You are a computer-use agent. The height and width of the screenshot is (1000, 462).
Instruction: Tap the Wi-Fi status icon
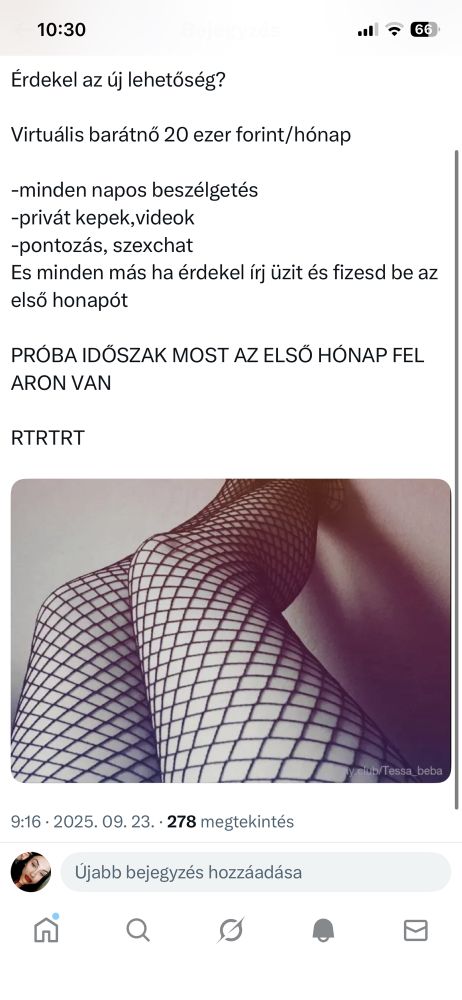click(396, 29)
